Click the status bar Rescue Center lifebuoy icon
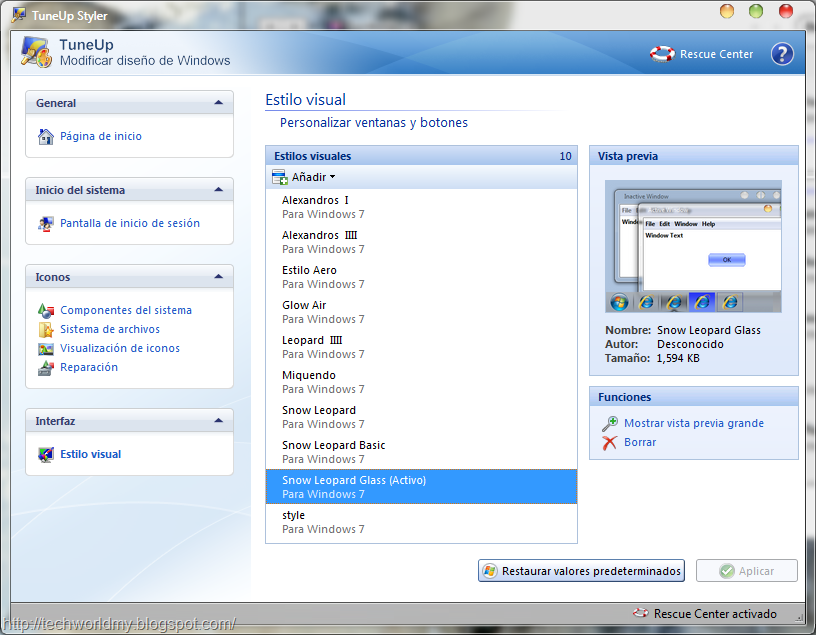816x635 pixels. coord(641,613)
